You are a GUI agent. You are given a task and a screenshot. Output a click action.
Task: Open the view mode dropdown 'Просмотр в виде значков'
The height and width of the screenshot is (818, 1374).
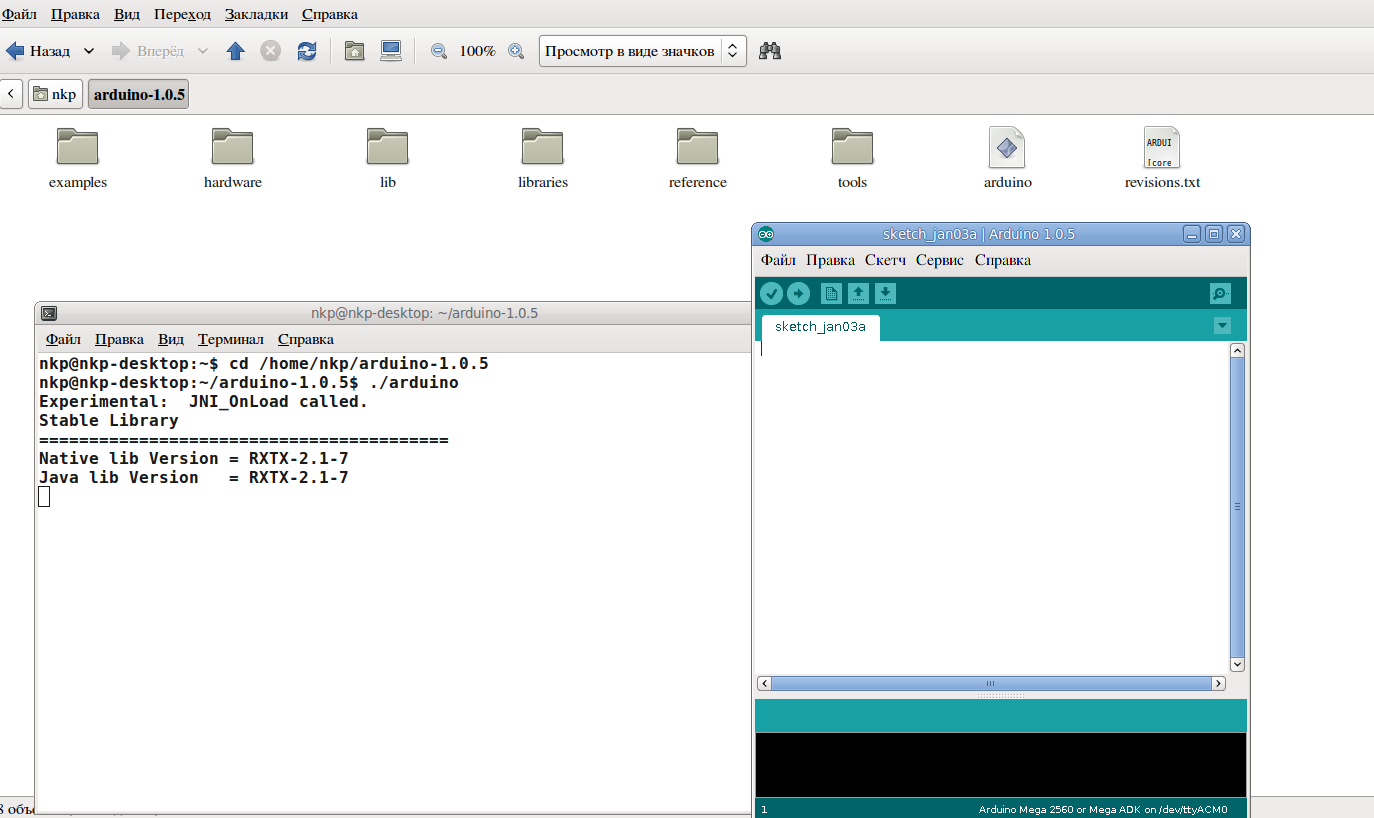643,51
